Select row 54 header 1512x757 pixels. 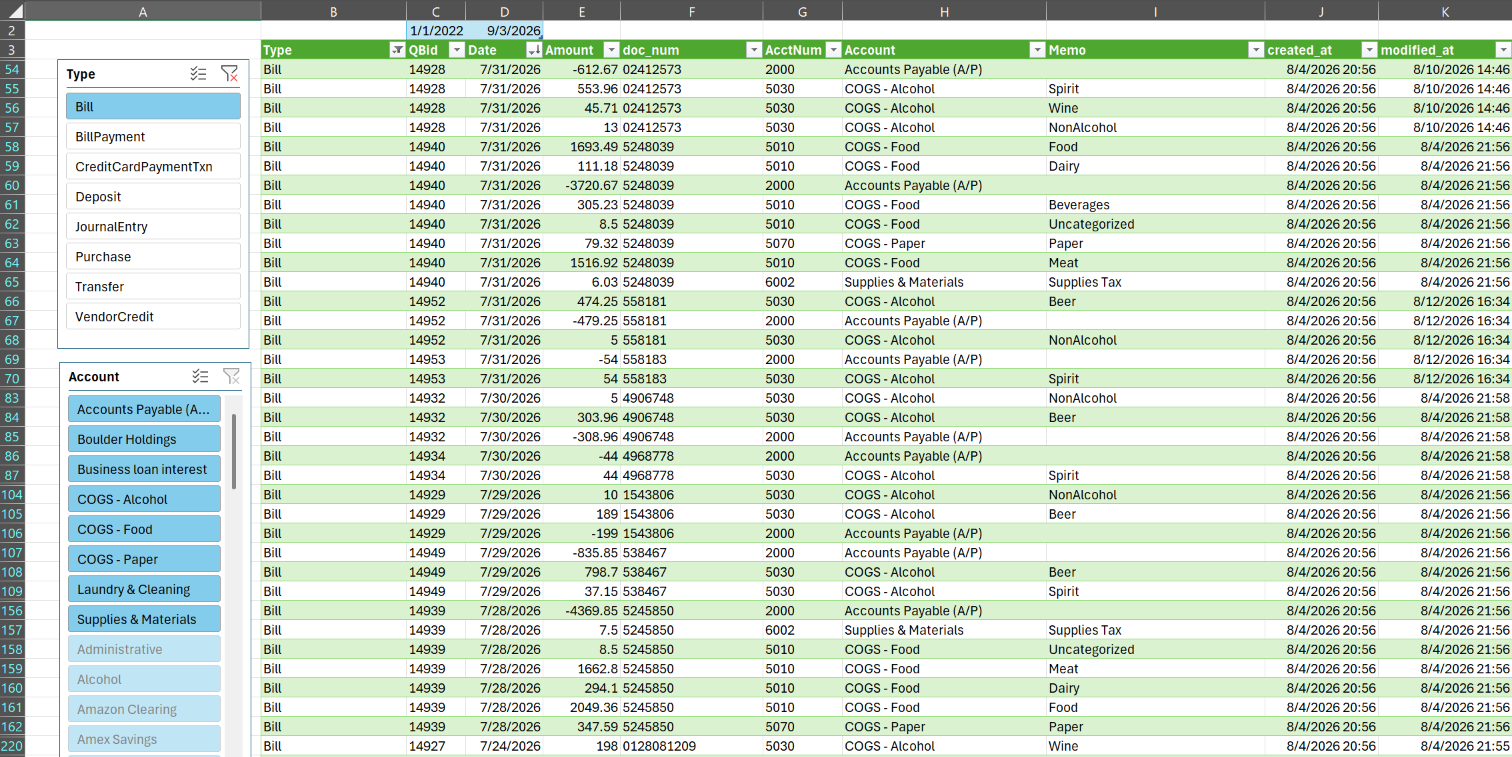12,69
